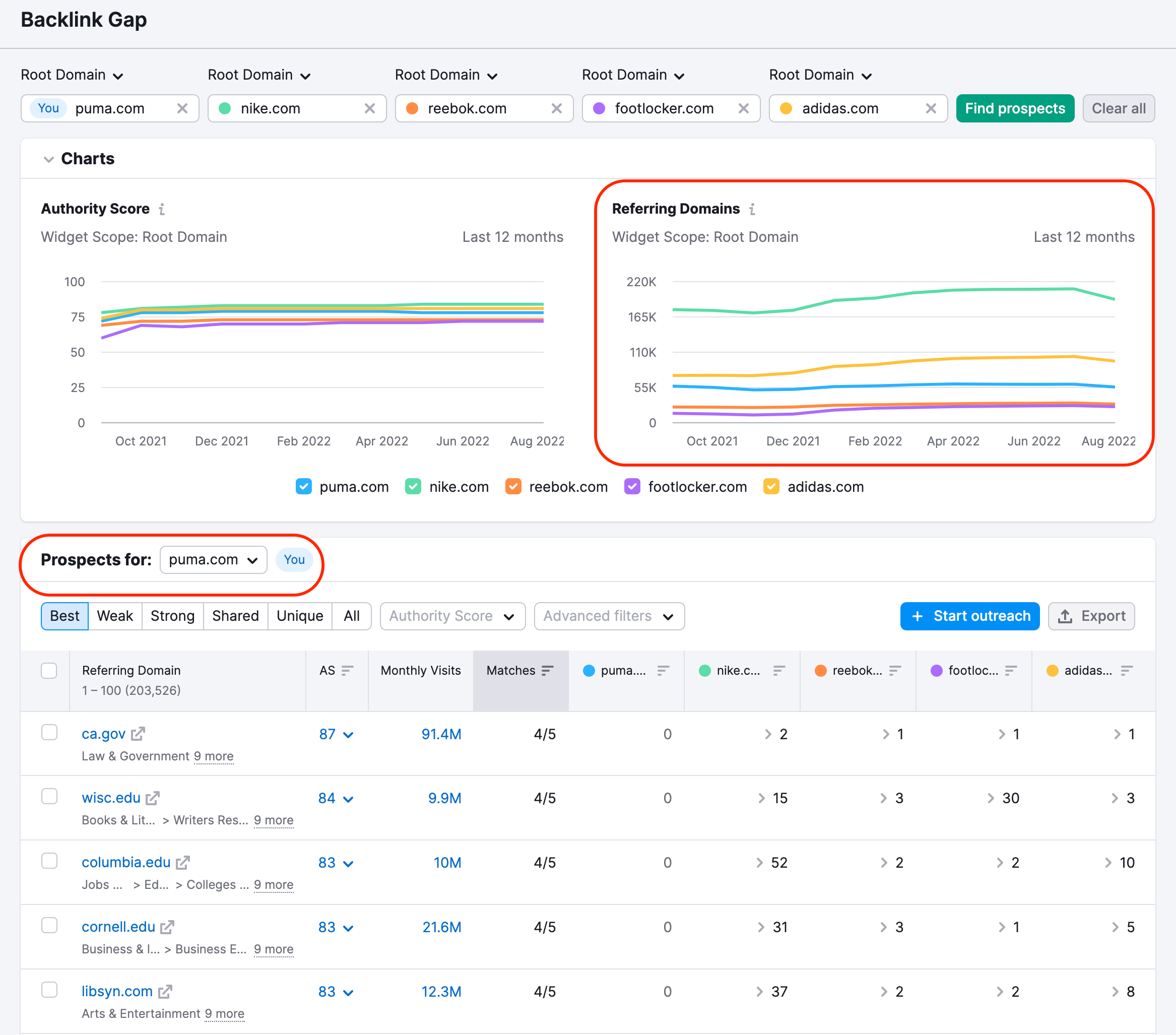Open columbia.edu external link icon

(x=183, y=862)
